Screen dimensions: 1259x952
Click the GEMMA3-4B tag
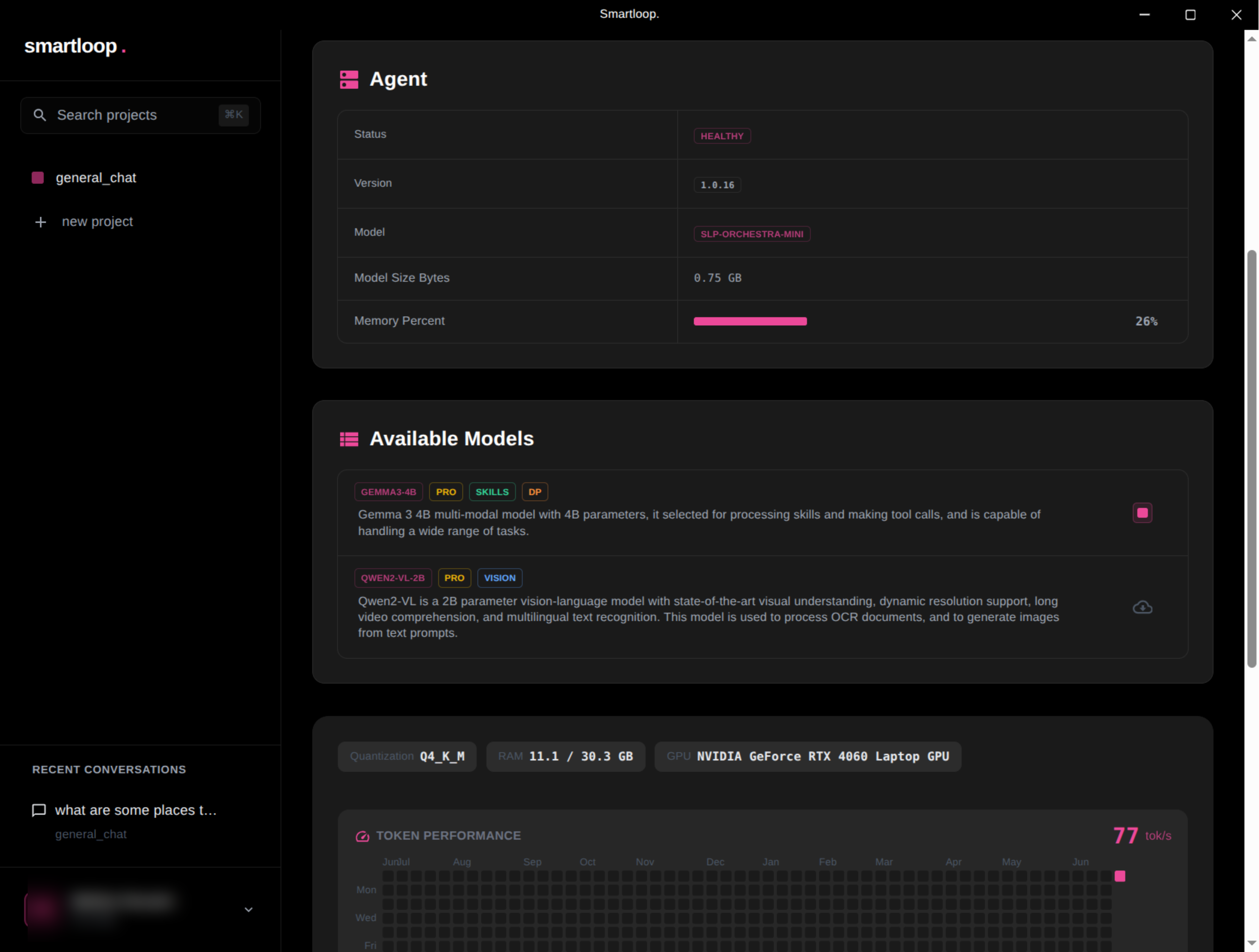(x=388, y=492)
